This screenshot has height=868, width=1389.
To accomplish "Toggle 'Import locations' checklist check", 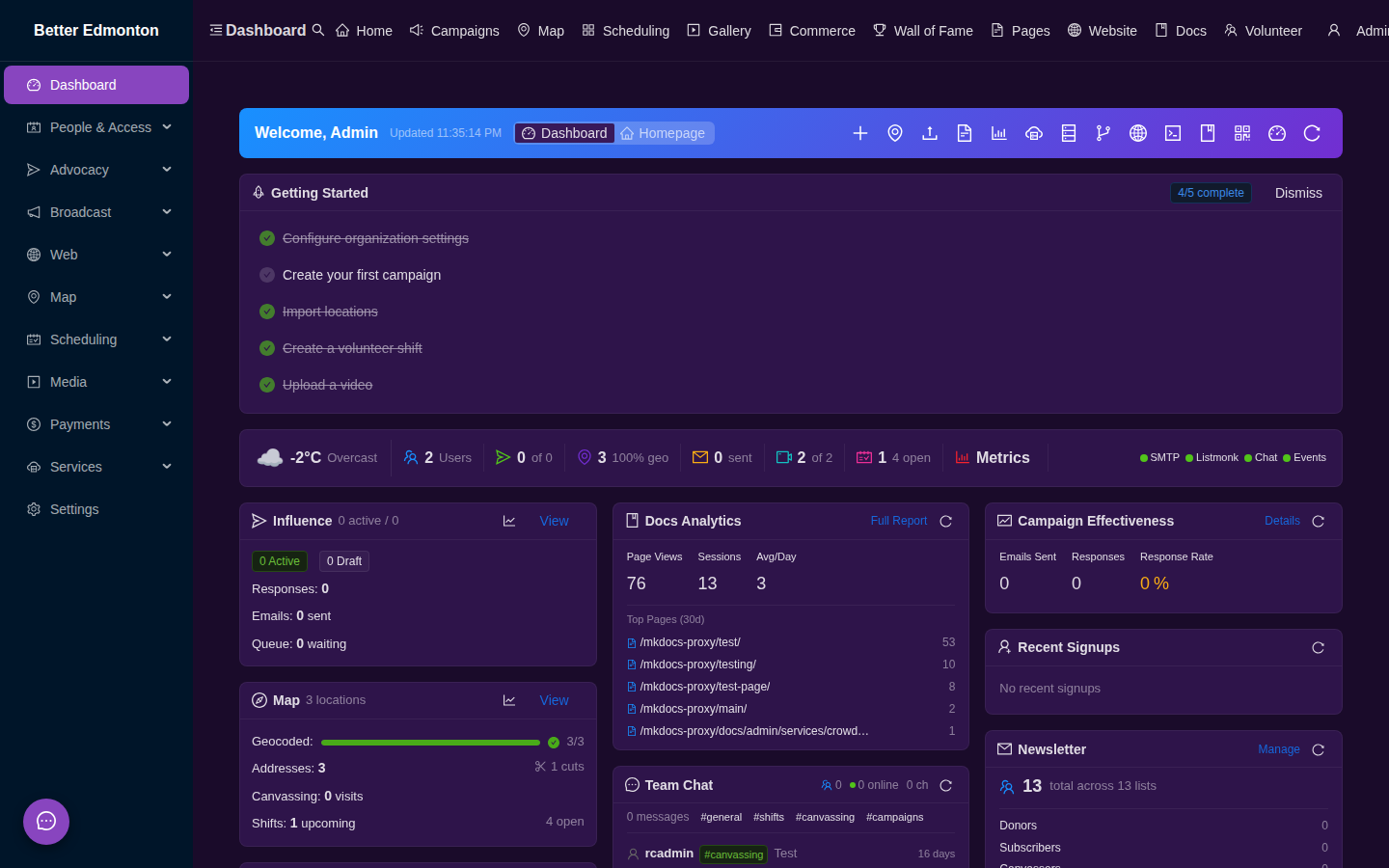I will pyautogui.click(x=267, y=312).
